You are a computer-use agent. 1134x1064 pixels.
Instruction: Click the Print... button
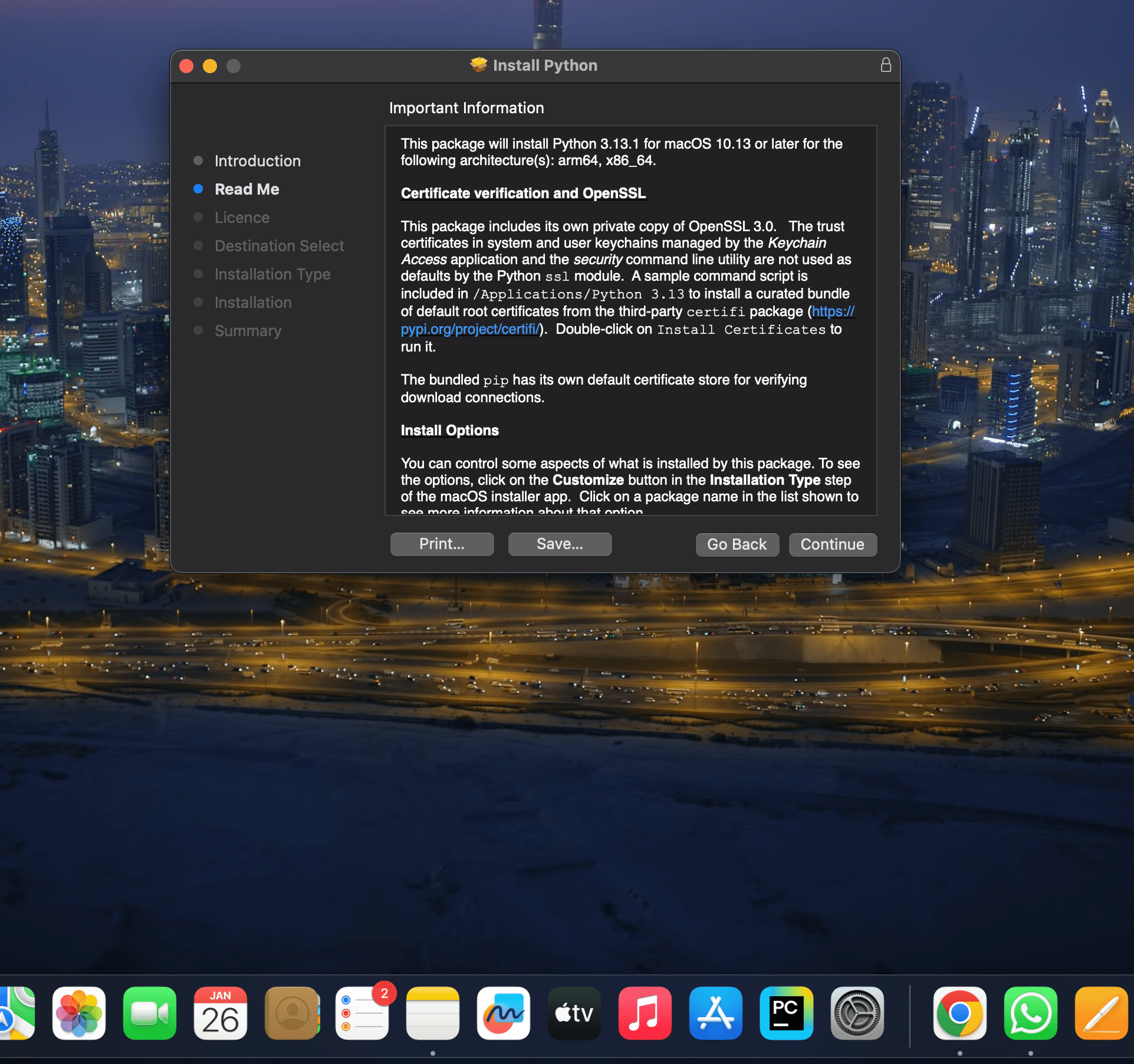[442, 544]
